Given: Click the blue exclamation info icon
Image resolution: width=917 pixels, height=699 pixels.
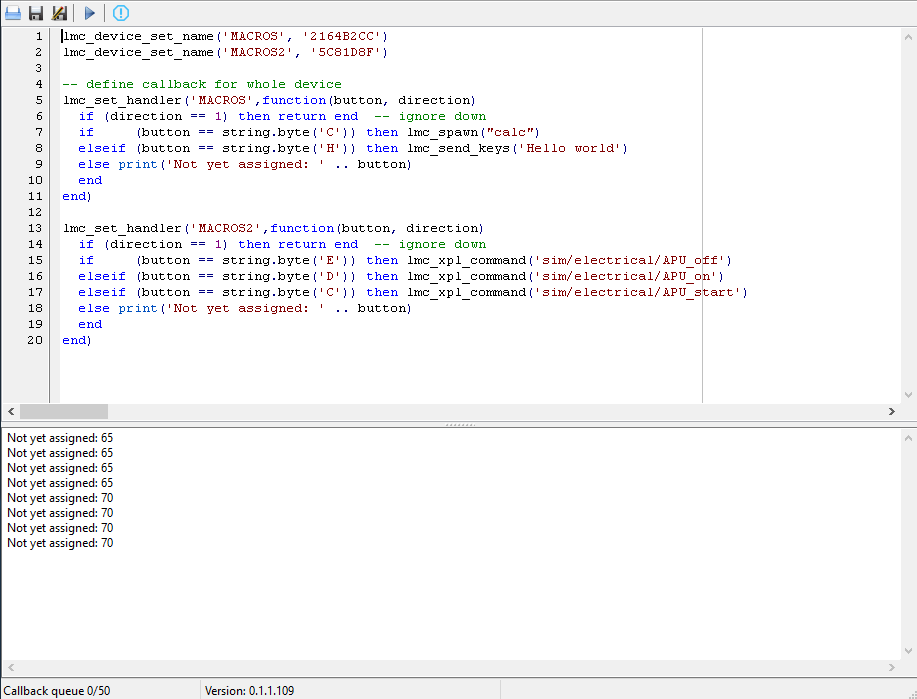Looking at the screenshot, I should point(121,13).
